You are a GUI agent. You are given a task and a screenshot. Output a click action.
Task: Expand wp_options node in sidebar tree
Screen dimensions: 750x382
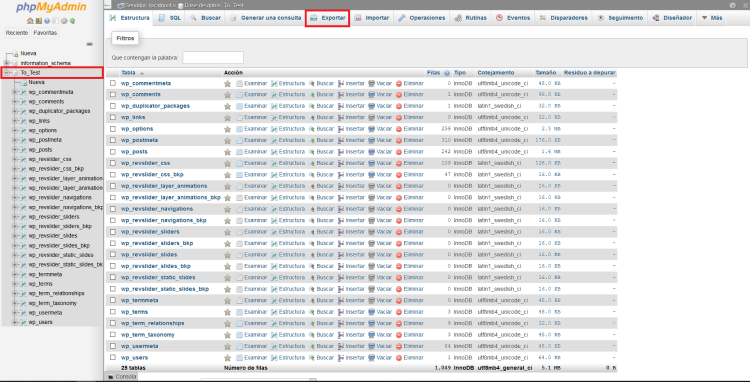[15, 131]
